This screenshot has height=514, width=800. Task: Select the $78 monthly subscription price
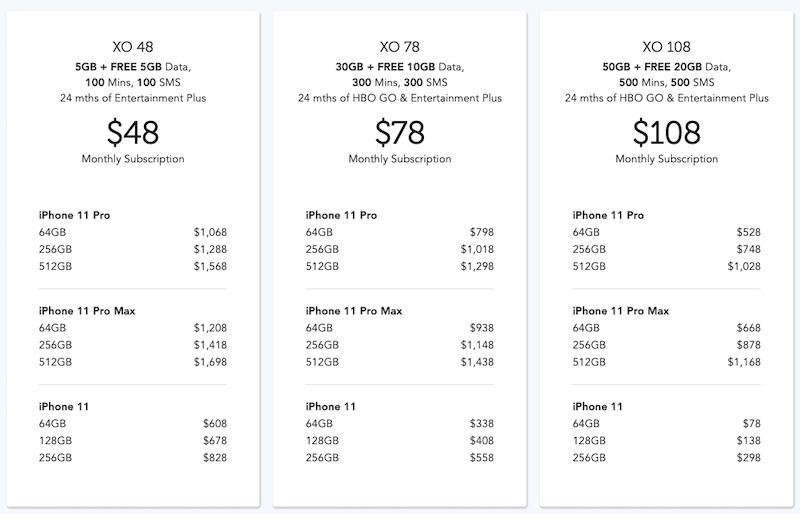399,132
